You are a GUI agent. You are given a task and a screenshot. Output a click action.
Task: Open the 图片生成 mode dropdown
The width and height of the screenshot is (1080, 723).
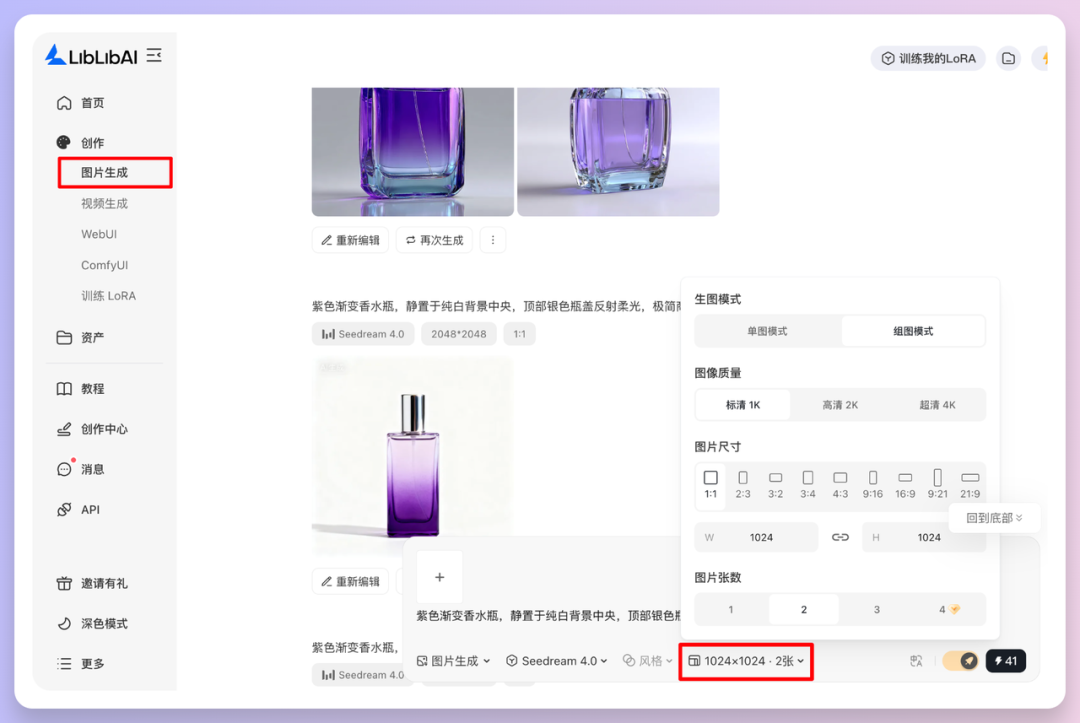click(x=454, y=661)
